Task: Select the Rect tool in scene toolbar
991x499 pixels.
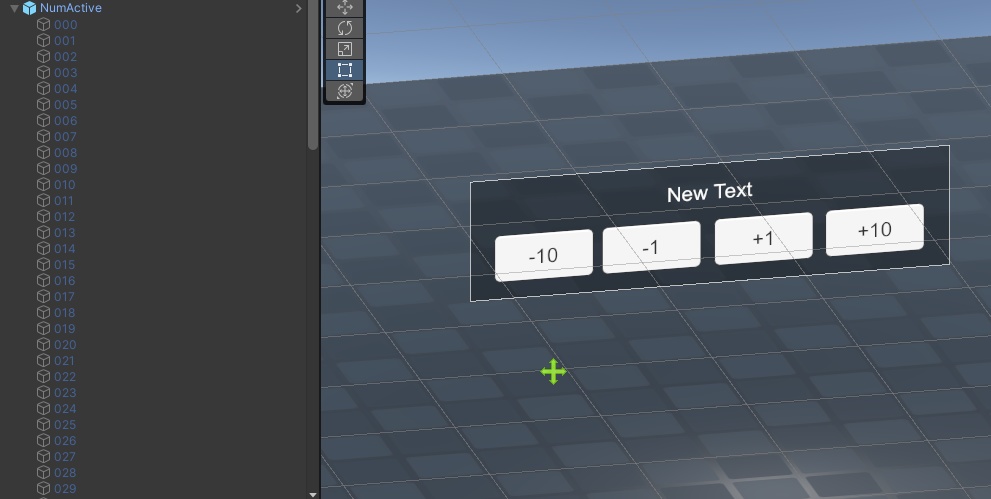Action: tap(344, 70)
